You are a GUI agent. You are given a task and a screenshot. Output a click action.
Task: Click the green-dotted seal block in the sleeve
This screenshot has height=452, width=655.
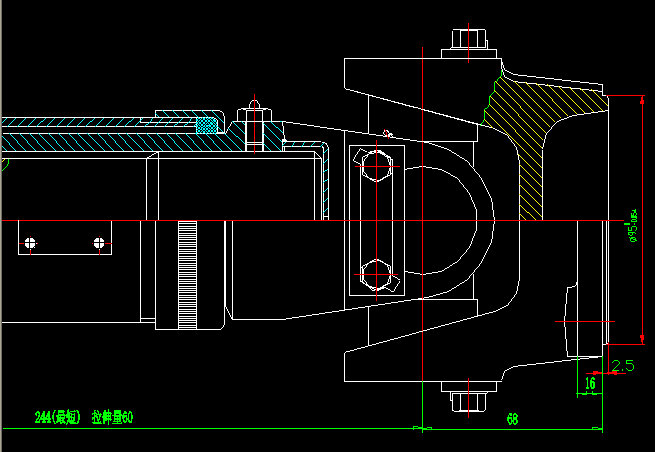pos(207,125)
